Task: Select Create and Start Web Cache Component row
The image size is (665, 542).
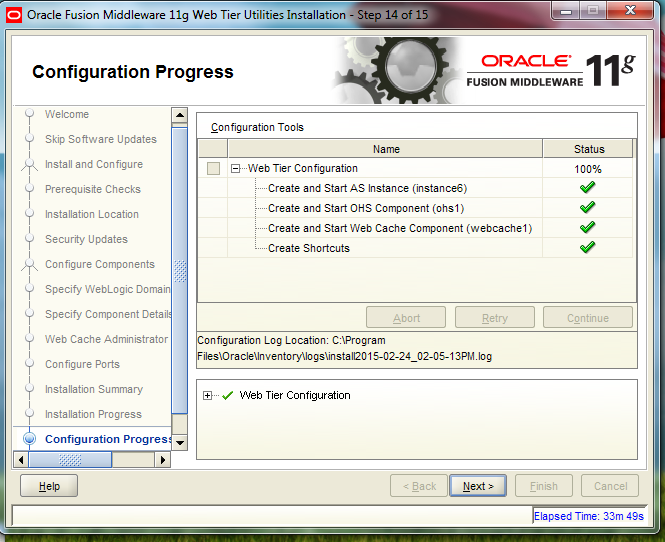Action: click(x=400, y=228)
